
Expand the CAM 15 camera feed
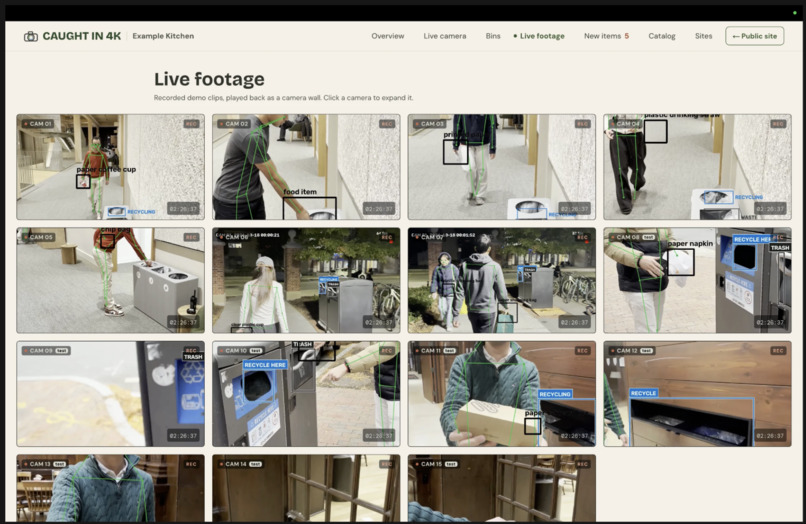502,488
